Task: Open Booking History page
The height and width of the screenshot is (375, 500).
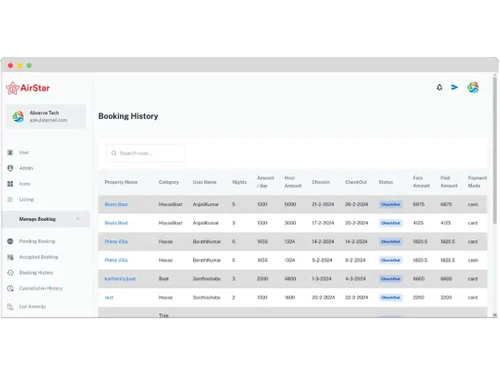Action: pos(36,273)
